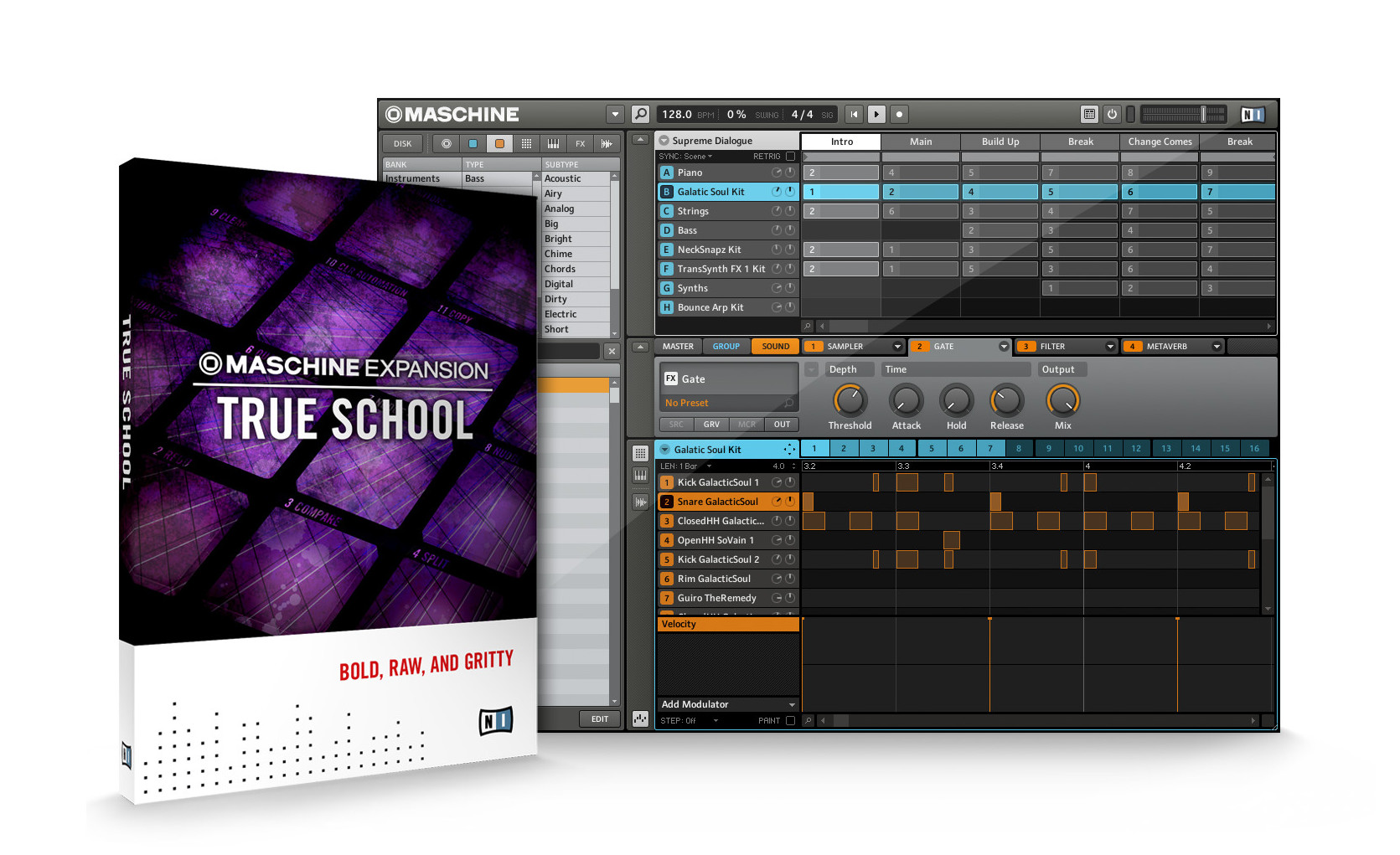1400x855 pixels.
Task: Select the Sounds orange square filter
Action: pyautogui.click(x=499, y=143)
